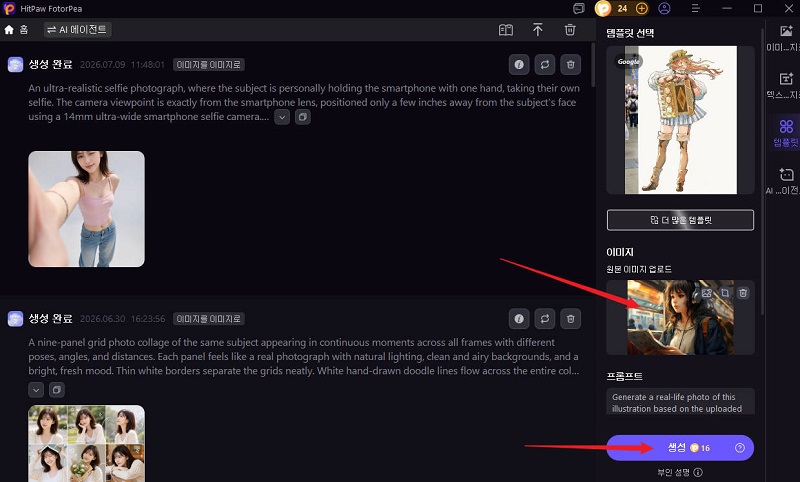Switch to the 템플릿 sidebar tab
This screenshot has height=482, width=800.
coord(786,133)
